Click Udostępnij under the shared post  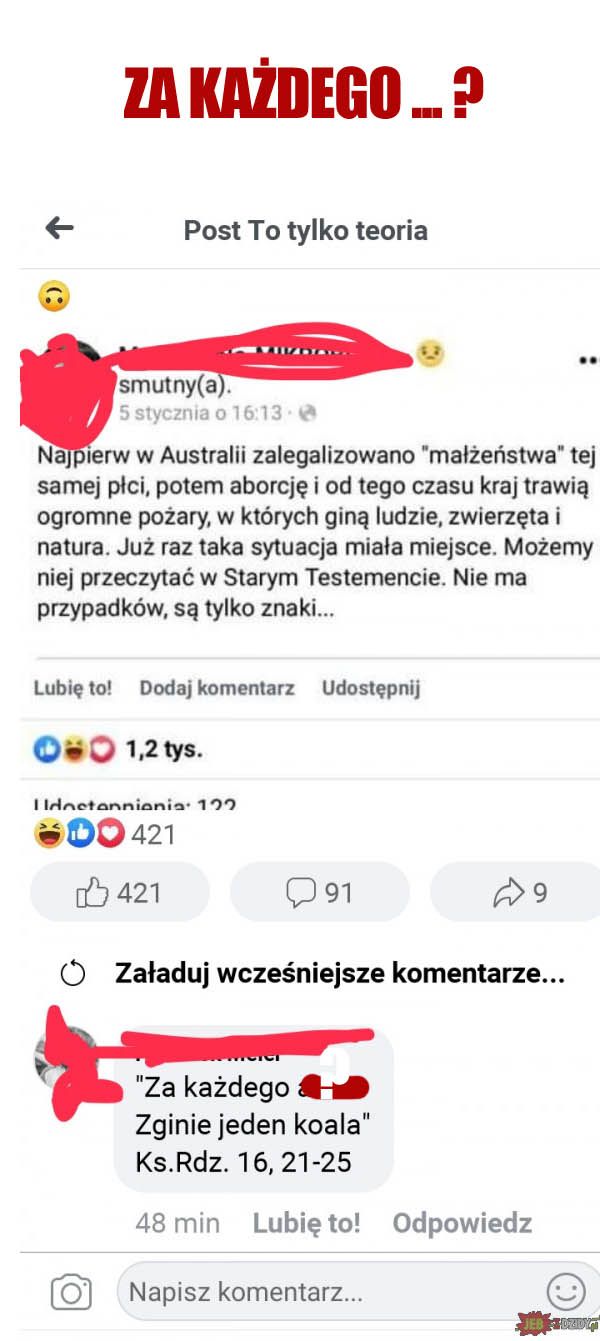pos(371,688)
